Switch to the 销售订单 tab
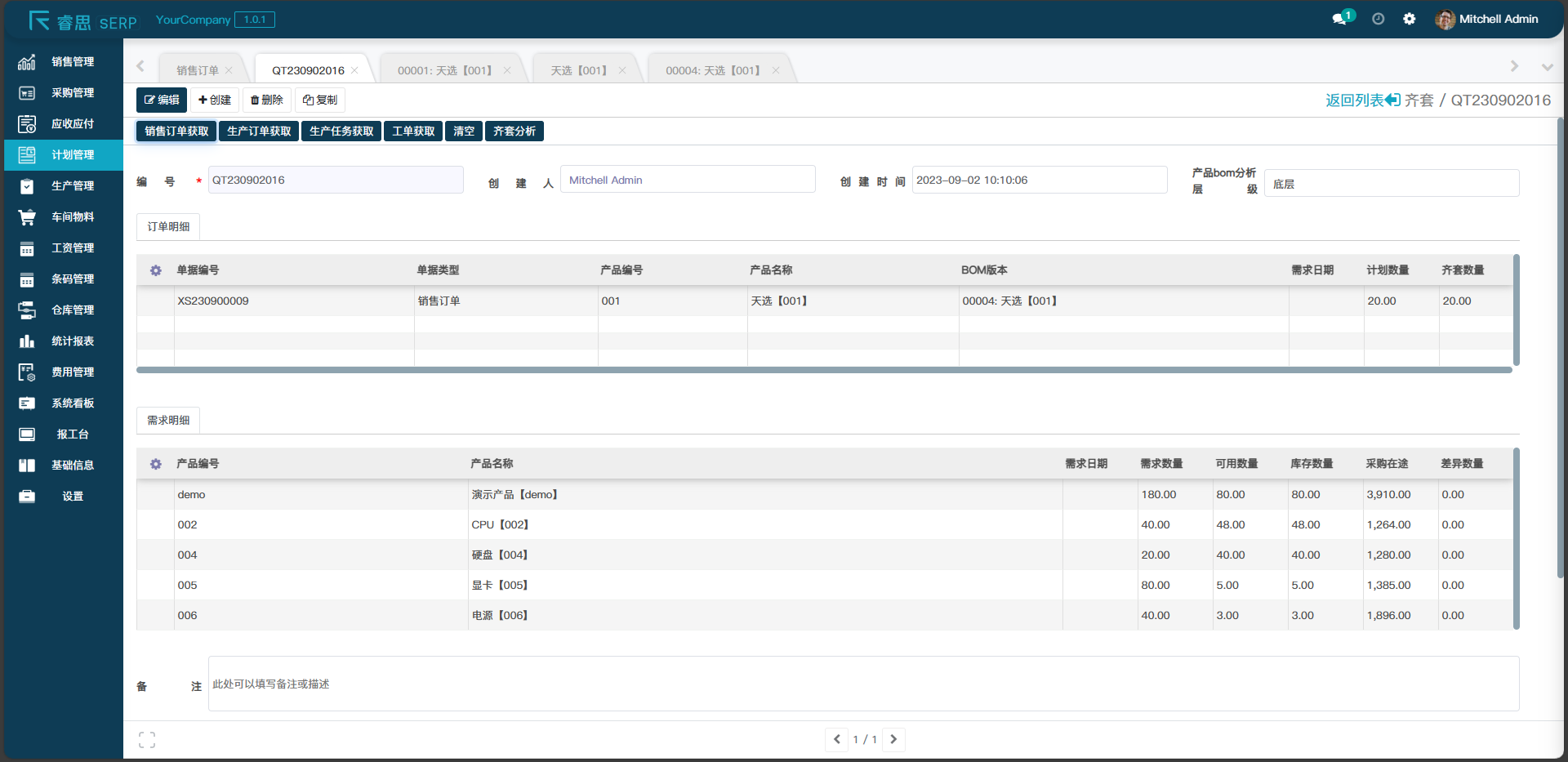 (198, 71)
